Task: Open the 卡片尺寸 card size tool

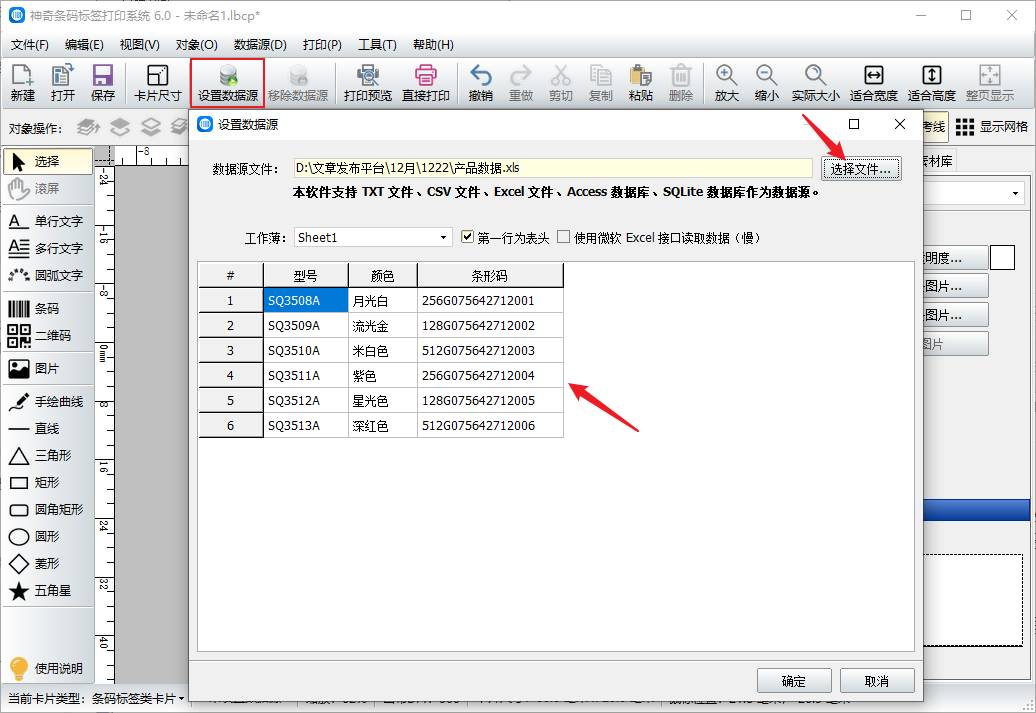Action: pyautogui.click(x=157, y=83)
